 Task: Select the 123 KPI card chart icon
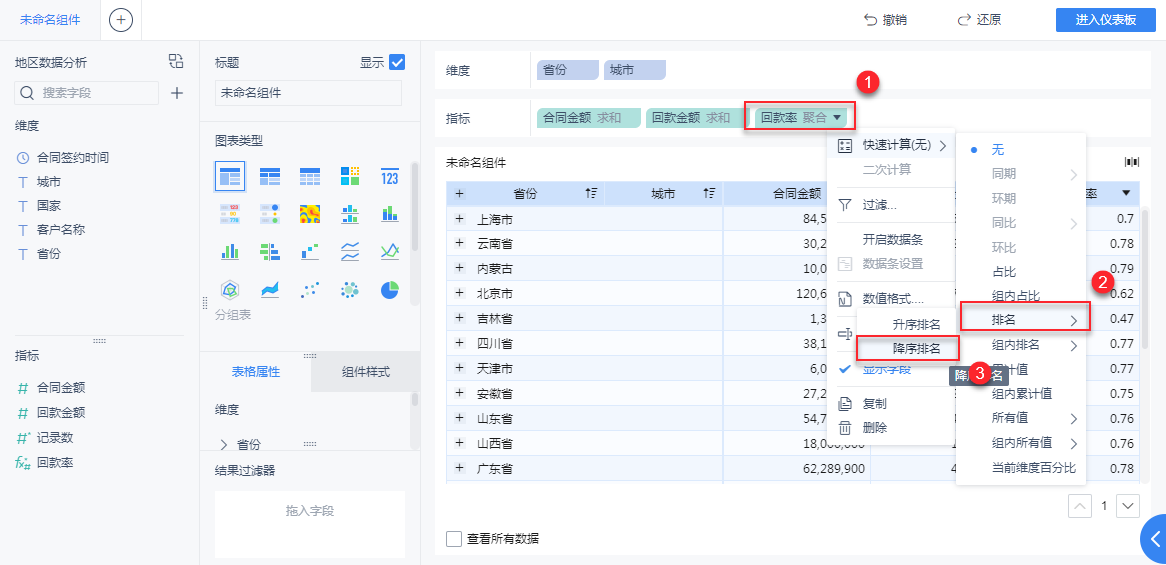pos(390,176)
